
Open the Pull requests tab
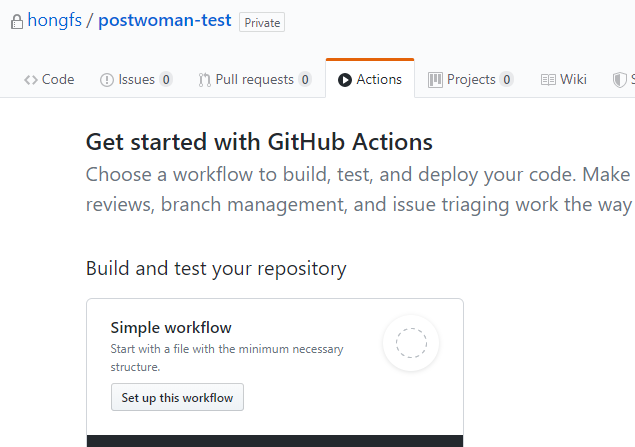[x=255, y=79]
